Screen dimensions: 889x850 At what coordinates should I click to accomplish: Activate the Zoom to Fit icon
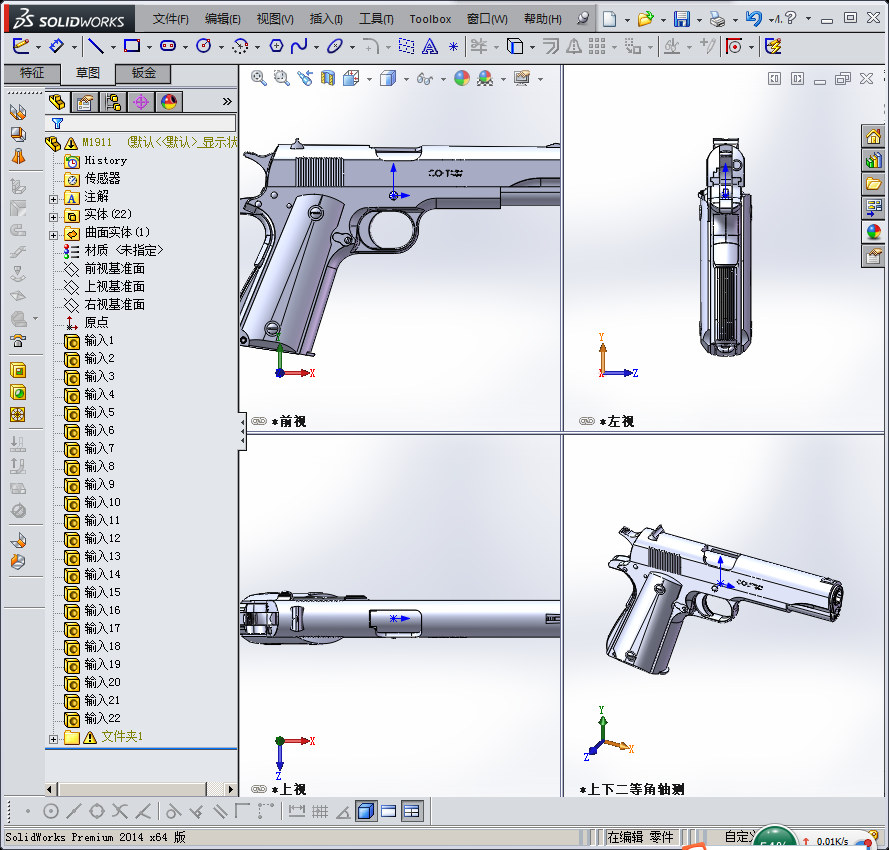pos(257,77)
